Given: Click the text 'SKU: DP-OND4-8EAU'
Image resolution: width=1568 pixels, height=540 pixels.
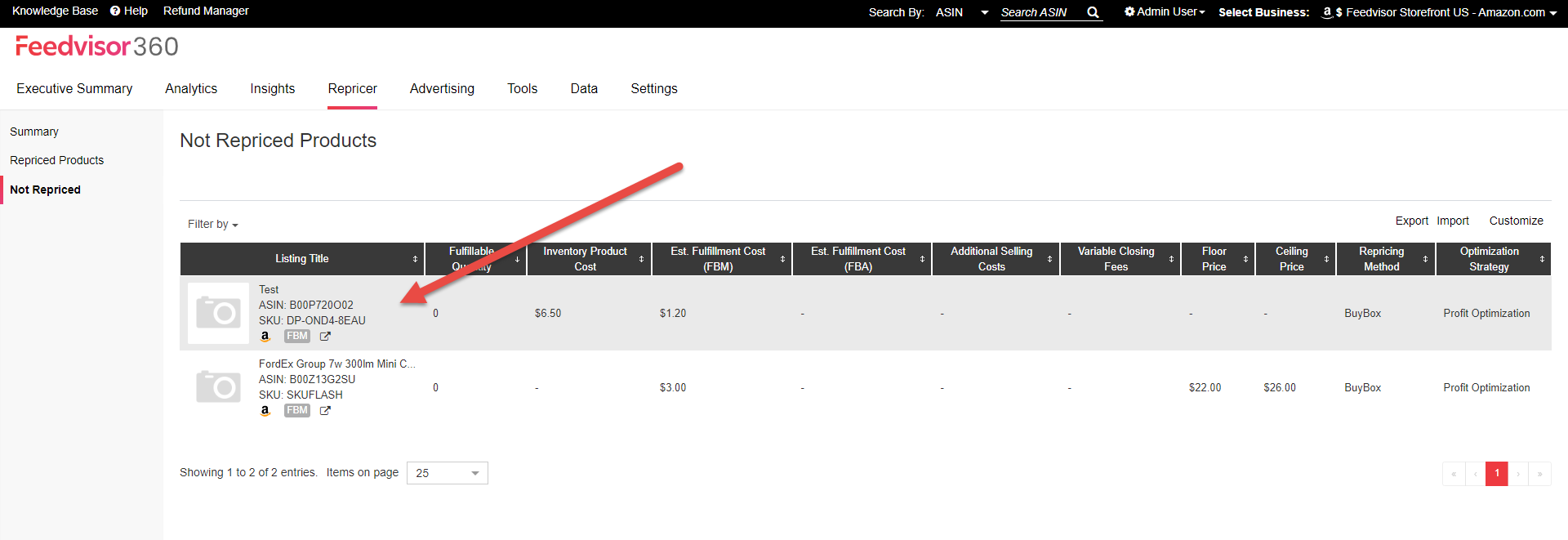Looking at the screenshot, I should point(312,320).
